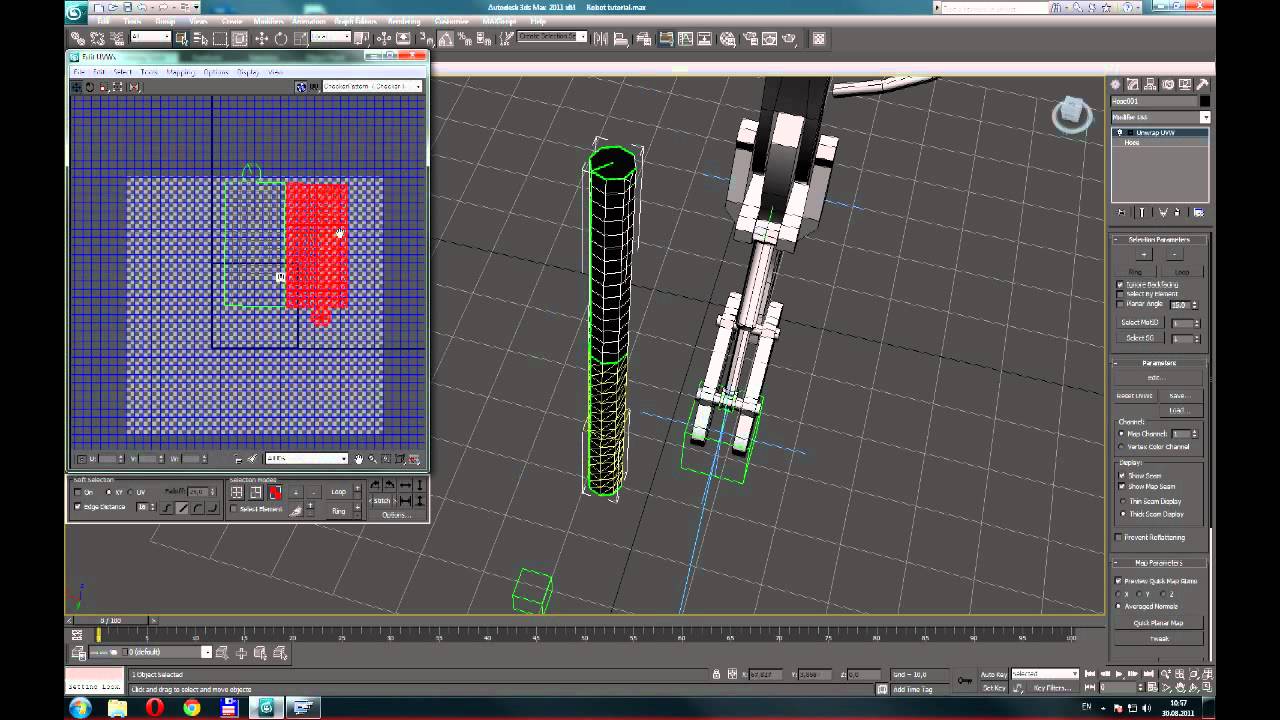Viewport: 1280px width, 720px height.
Task: Click the Mirror horizontal icon above Stitch
Action: tap(405, 485)
